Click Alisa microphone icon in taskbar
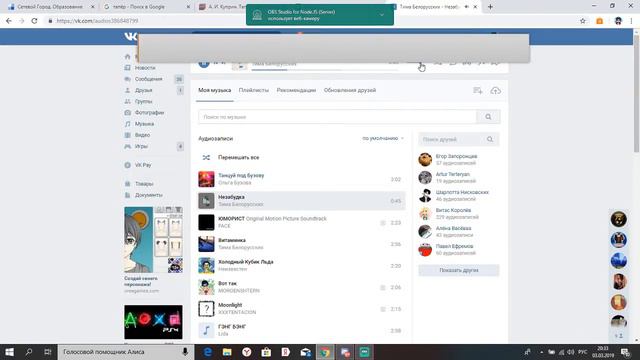The image size is (640, 360). pyautogui.click(x=185, y=352)
